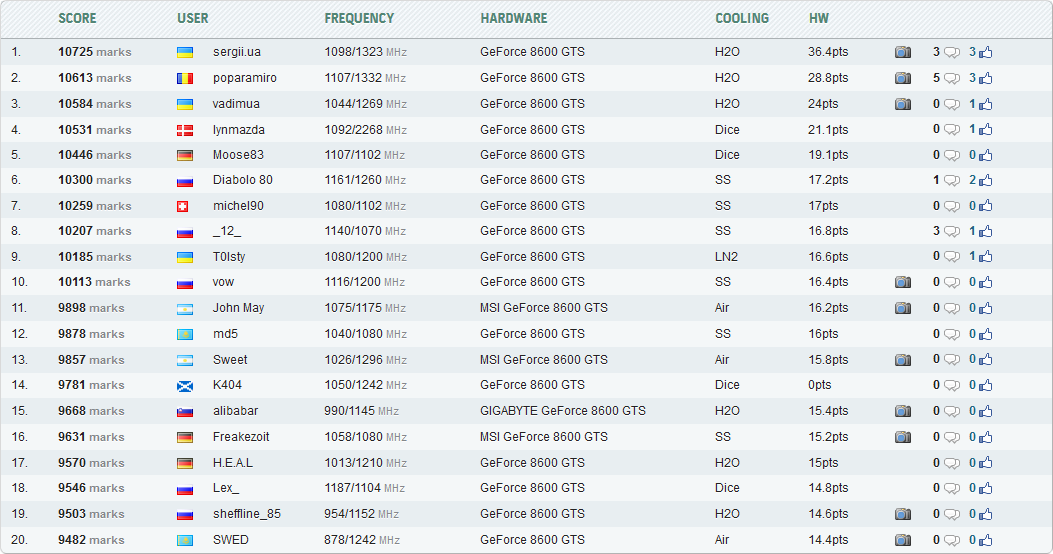Like vadimua's score with the thumbs-up icon
The width and height of the screenshot is (1053, 554).
click(x=986, y=104)
